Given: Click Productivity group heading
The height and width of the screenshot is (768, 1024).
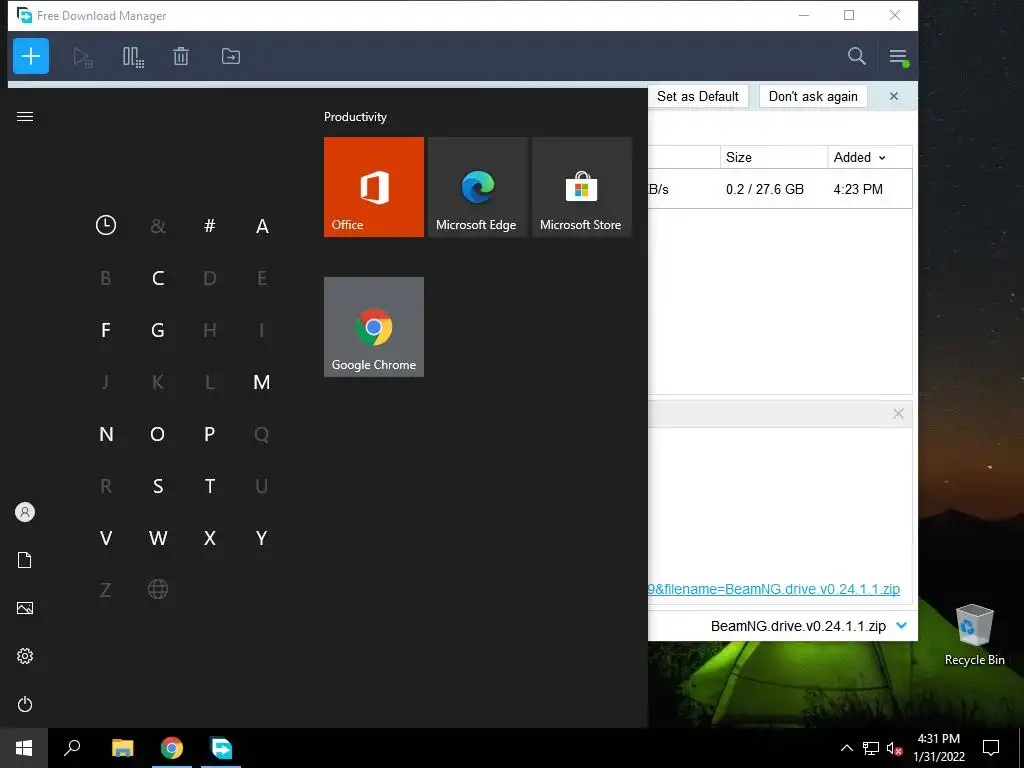Looking at the screenshot, I should [355, 117].
